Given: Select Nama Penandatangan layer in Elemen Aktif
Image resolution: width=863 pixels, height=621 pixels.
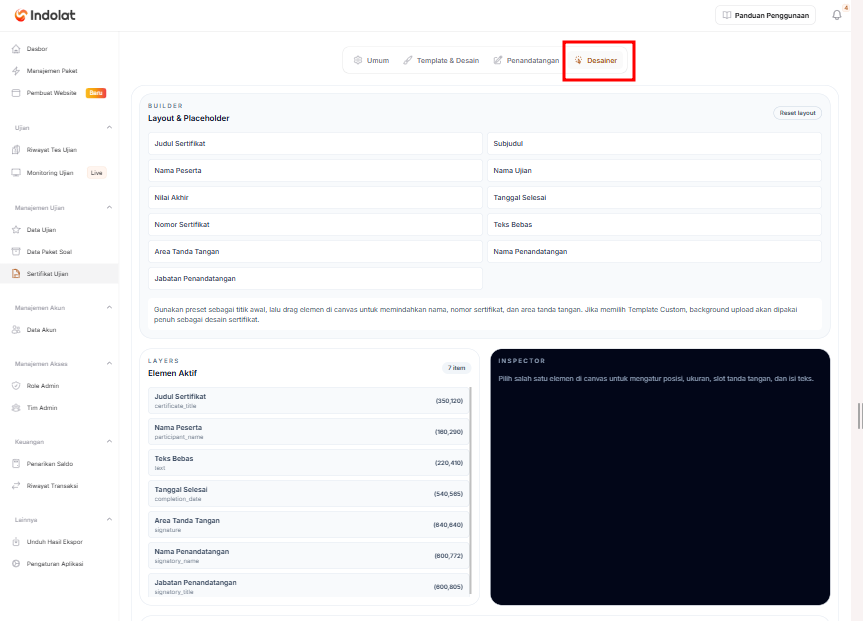Looking at the screenshot, I should (308, 555).
